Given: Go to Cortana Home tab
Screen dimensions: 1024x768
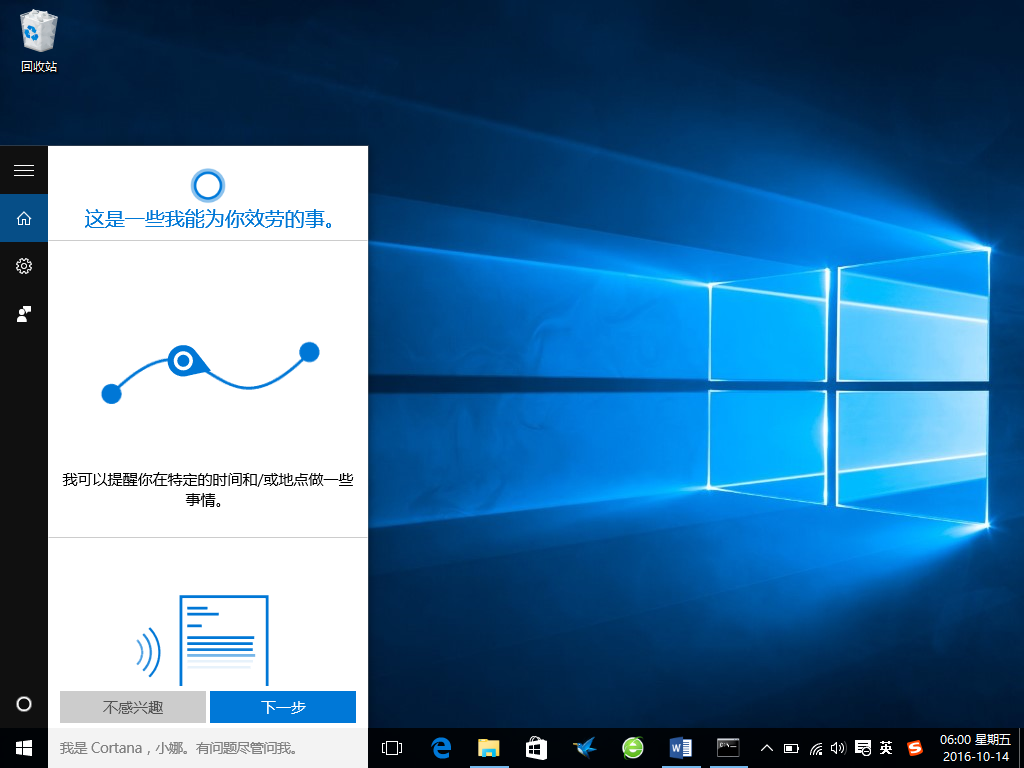Looking at the screenshot, I should [24, 218].
